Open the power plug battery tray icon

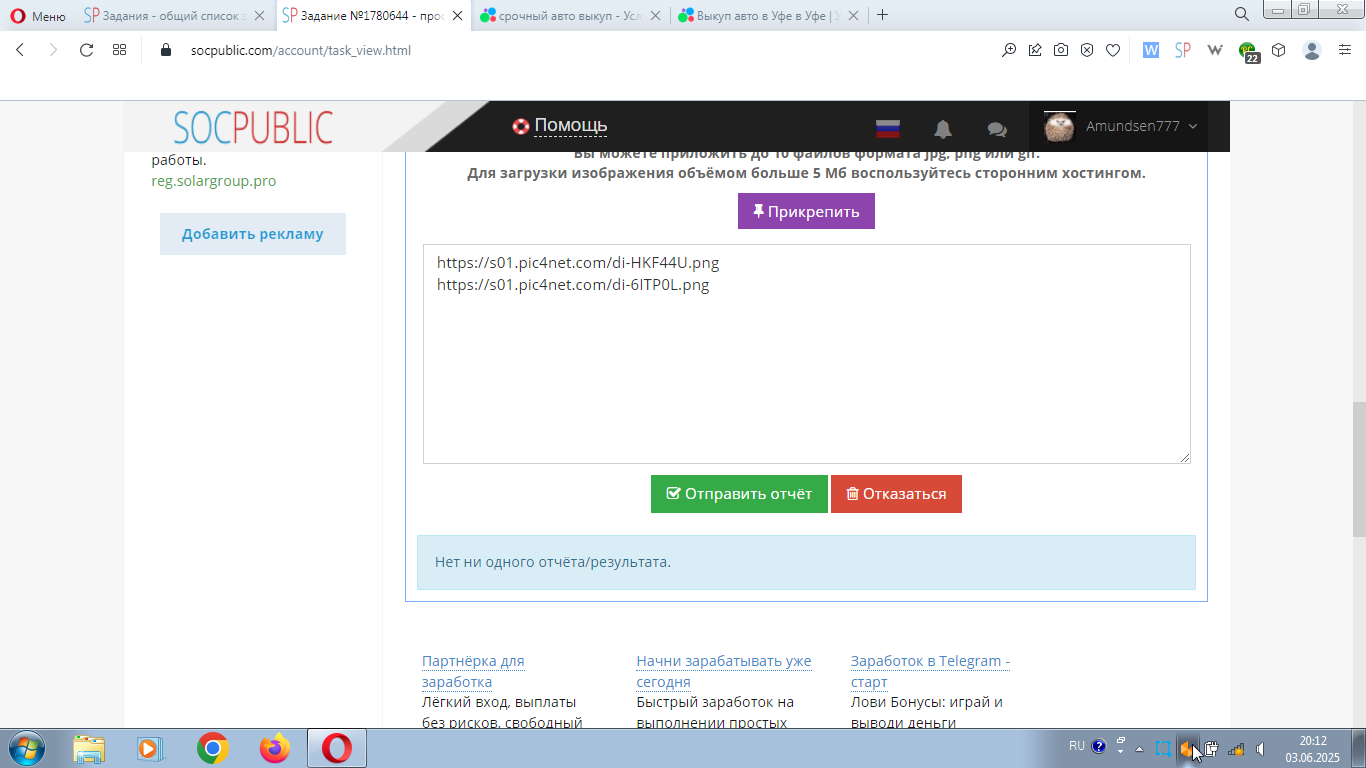[x=1211, y=748]
